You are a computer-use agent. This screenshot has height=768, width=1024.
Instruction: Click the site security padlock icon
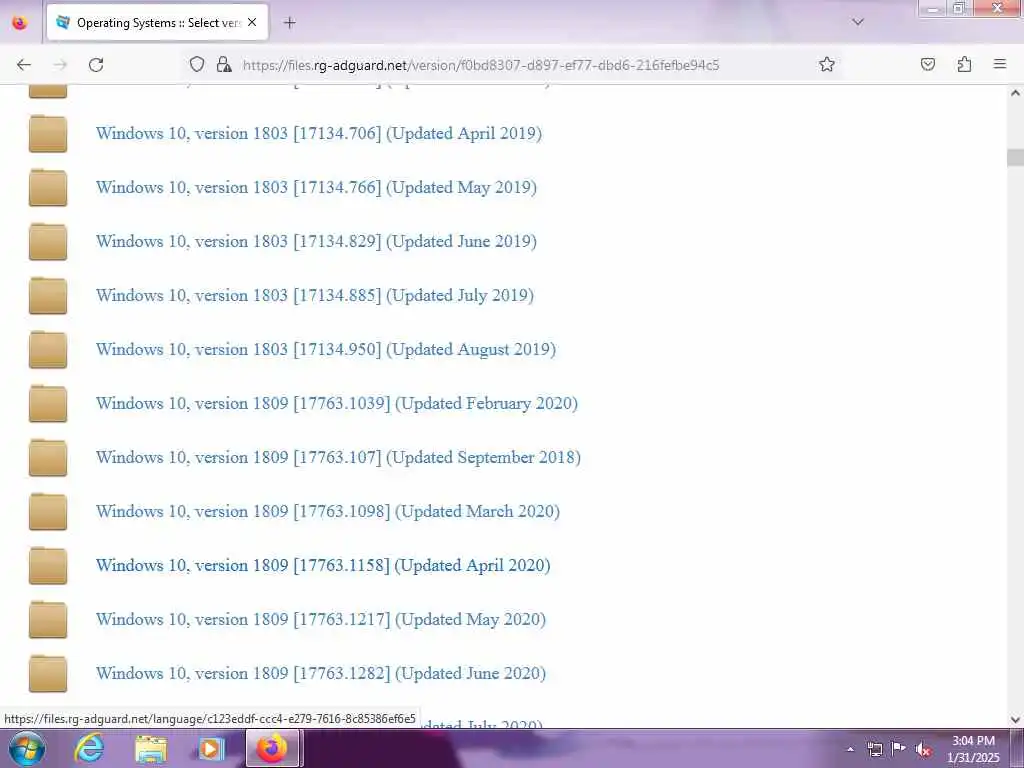pyautogui.click(x=224, y=64)
